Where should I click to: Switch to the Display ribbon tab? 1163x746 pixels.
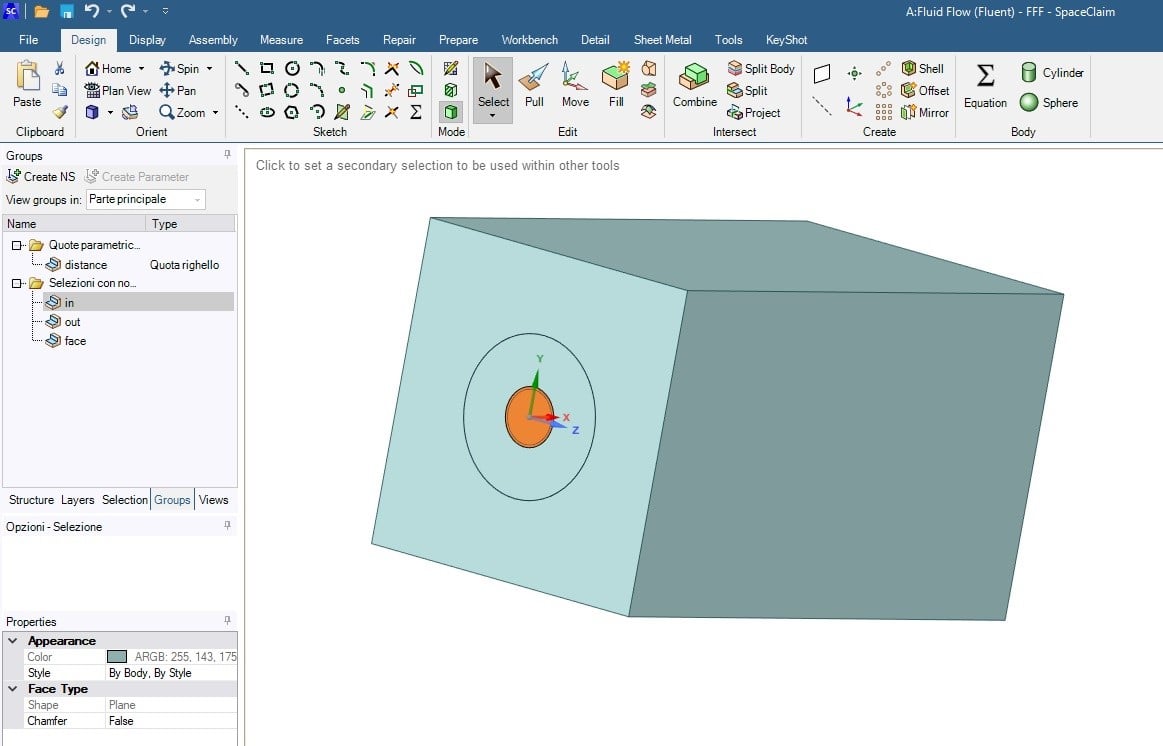pos(147,40)
